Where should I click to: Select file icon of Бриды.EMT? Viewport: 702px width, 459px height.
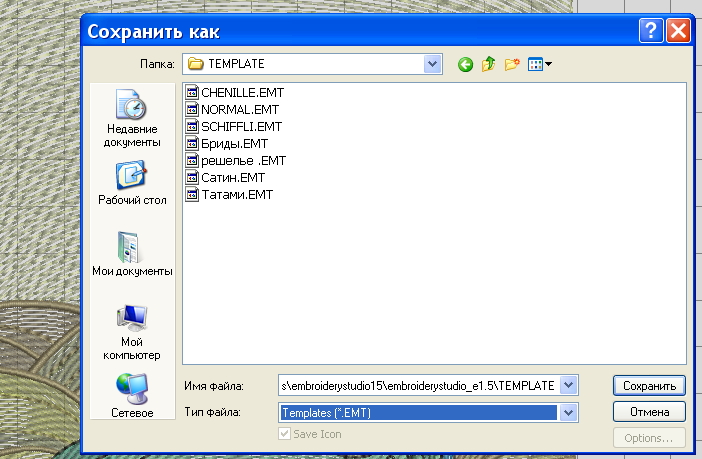(192, 143)
